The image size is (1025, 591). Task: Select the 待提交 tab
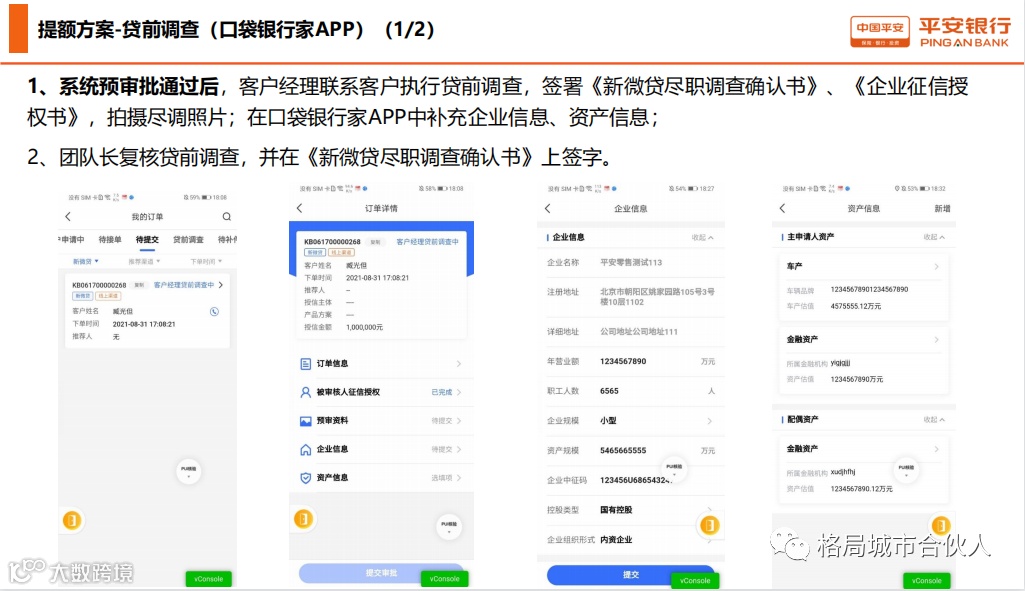tap(147, 240)
